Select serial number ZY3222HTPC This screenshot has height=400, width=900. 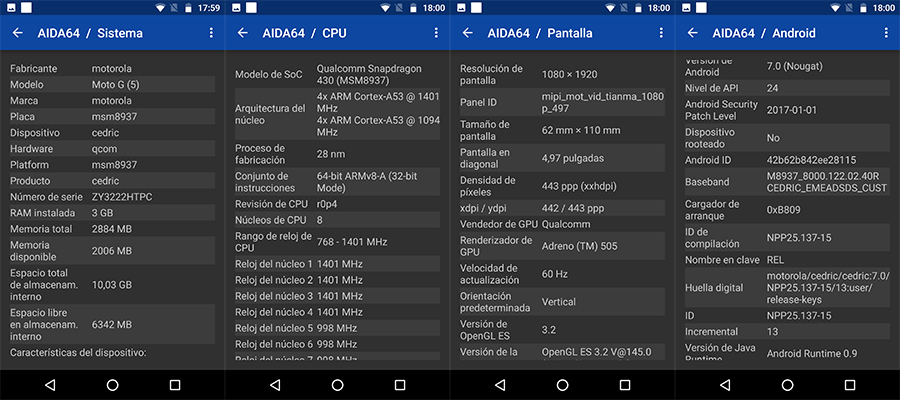pyautogui.click(x=122, y=197)
